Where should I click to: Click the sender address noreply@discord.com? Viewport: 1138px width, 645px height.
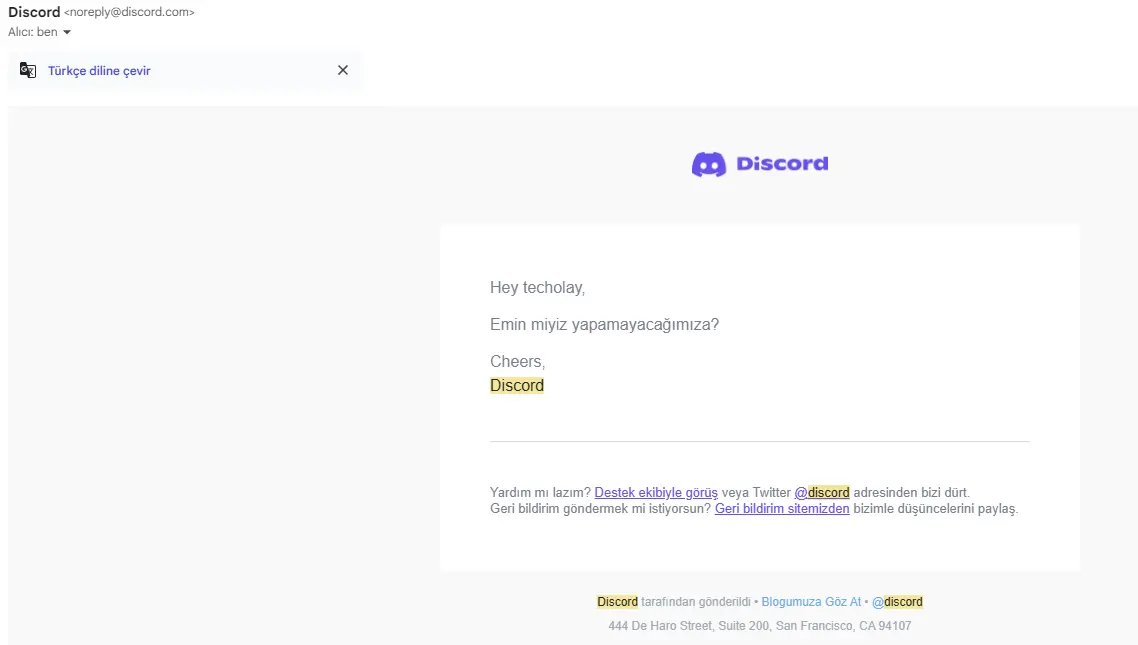coord(129,12)
